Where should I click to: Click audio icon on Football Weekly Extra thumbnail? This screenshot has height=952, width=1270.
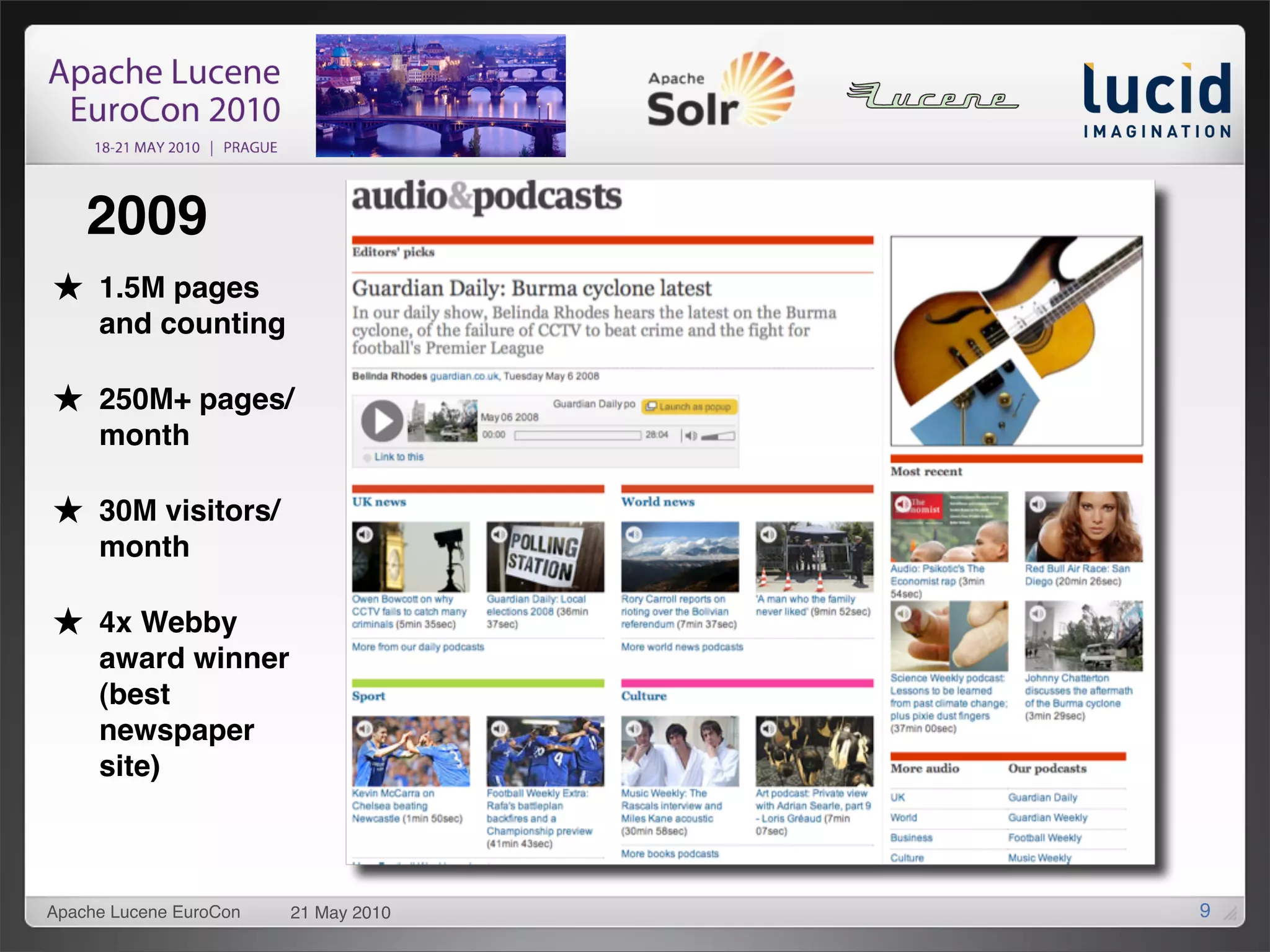point(499,729)
